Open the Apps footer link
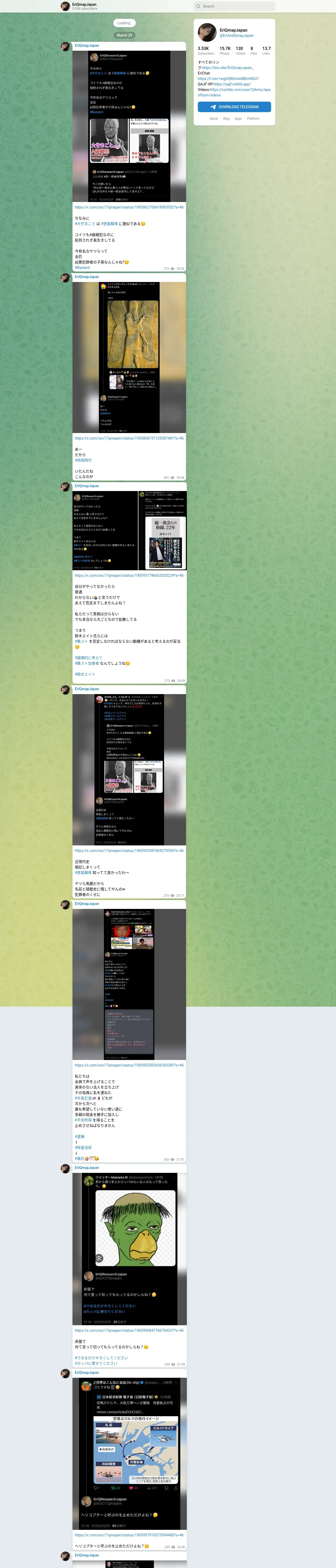336x1568 pixels. (238, 119)
